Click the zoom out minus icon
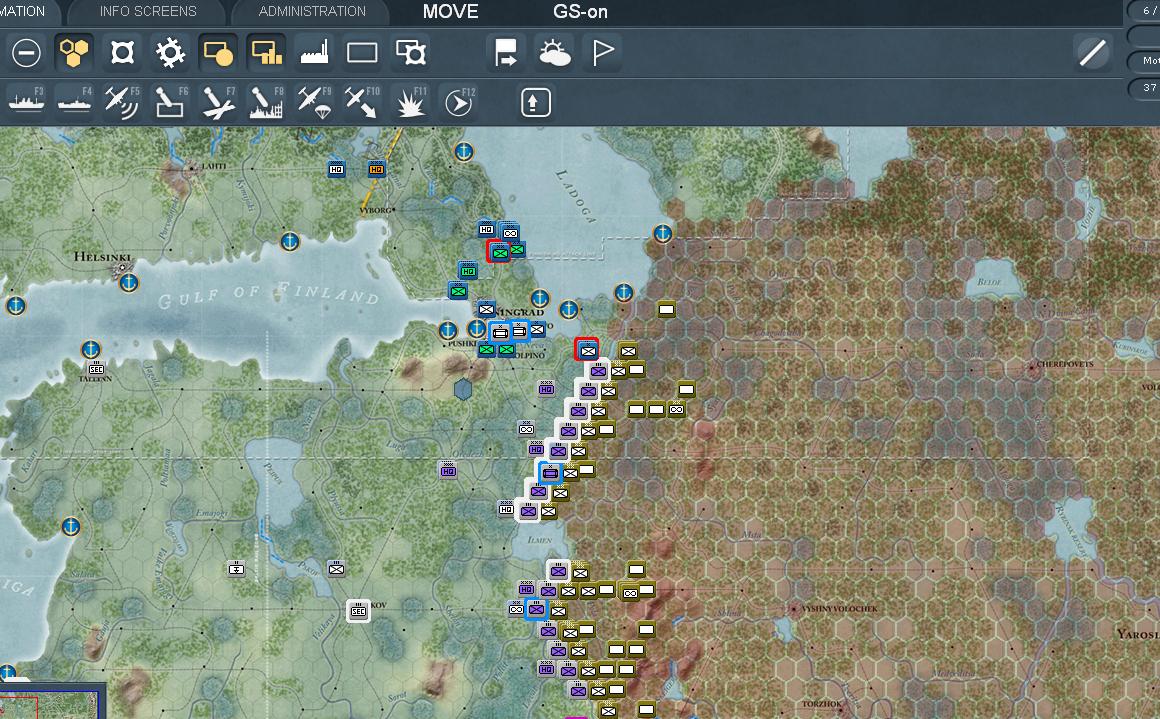 [27, 53]
